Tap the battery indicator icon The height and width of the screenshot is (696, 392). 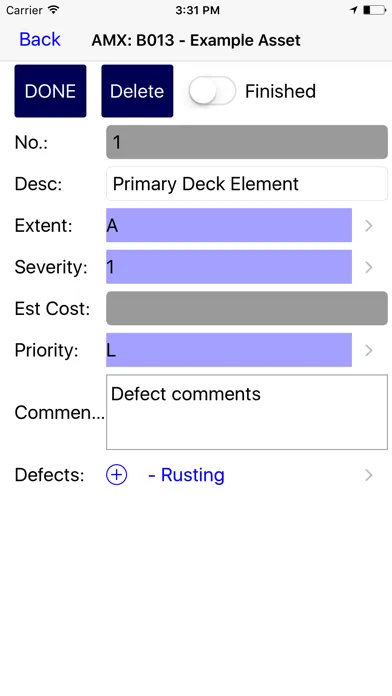[x=375, y=10]
